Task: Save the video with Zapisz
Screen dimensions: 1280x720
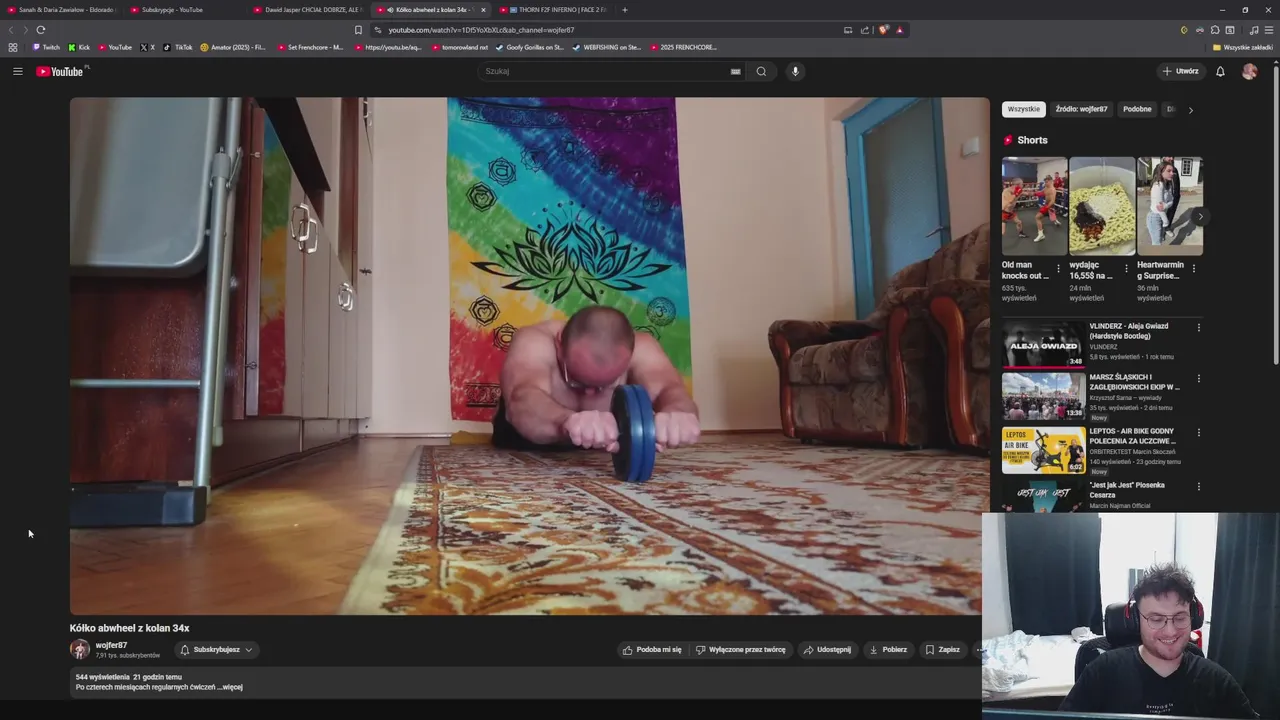Action: (942, 650)
